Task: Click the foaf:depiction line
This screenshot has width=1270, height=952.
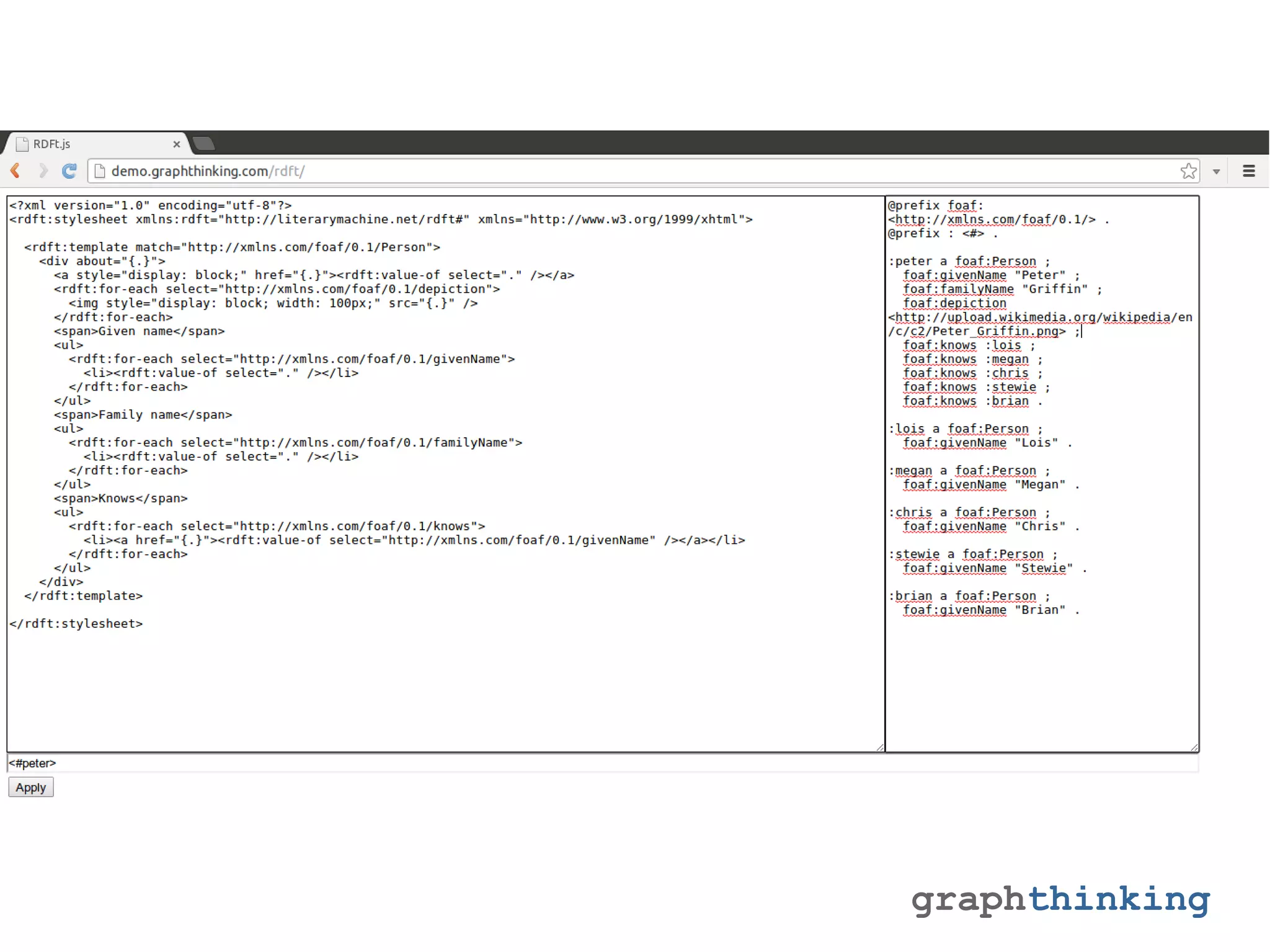Action: tap(954, 303)
